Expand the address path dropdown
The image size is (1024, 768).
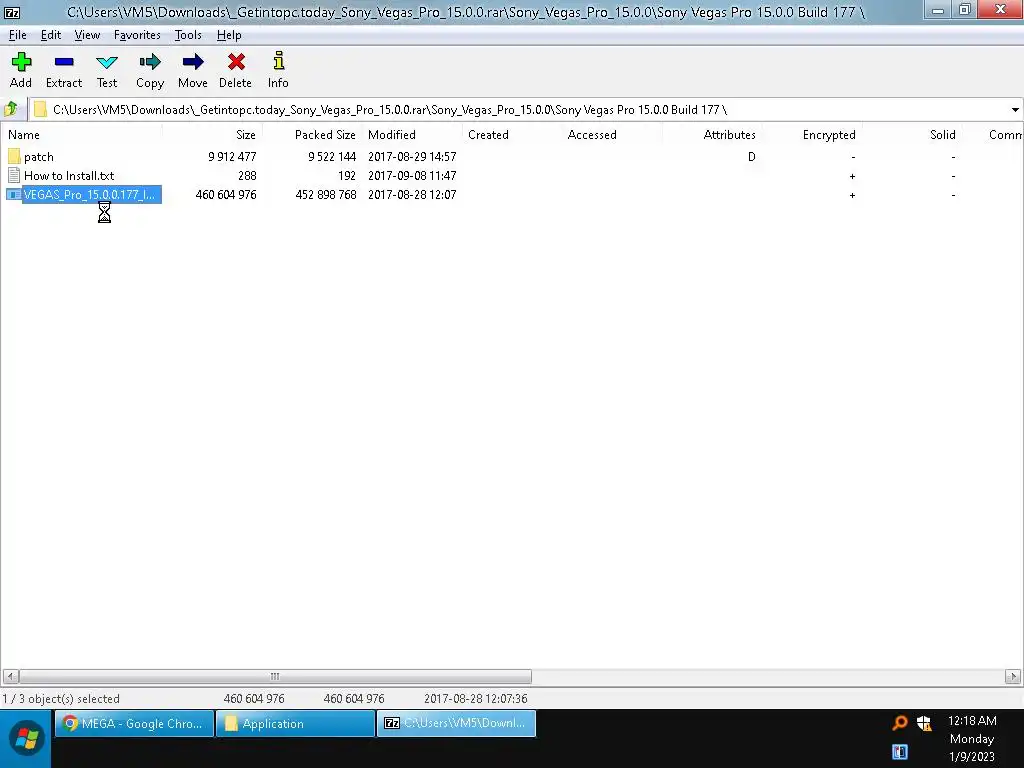click(x=1015, y=110)
